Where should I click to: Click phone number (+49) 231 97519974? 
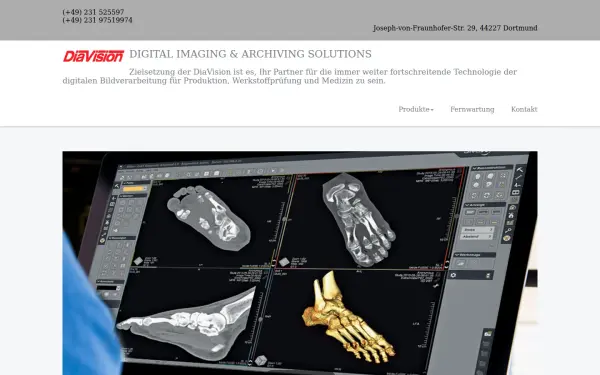pos(97,20)
